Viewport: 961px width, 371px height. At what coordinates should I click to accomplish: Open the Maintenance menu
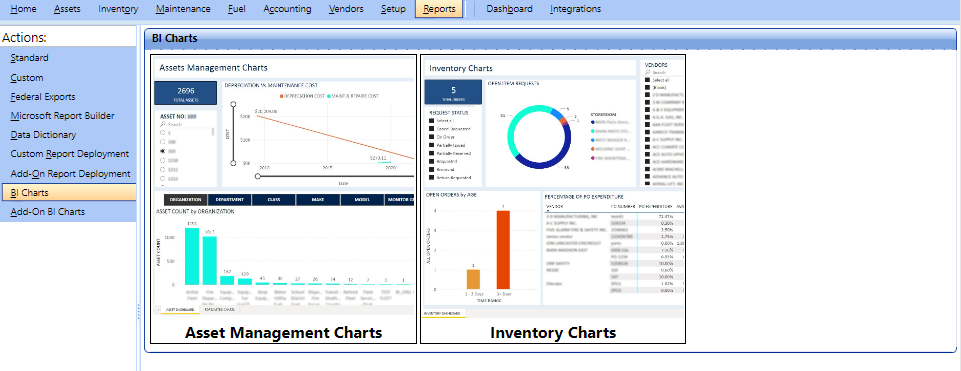point(183,9)
